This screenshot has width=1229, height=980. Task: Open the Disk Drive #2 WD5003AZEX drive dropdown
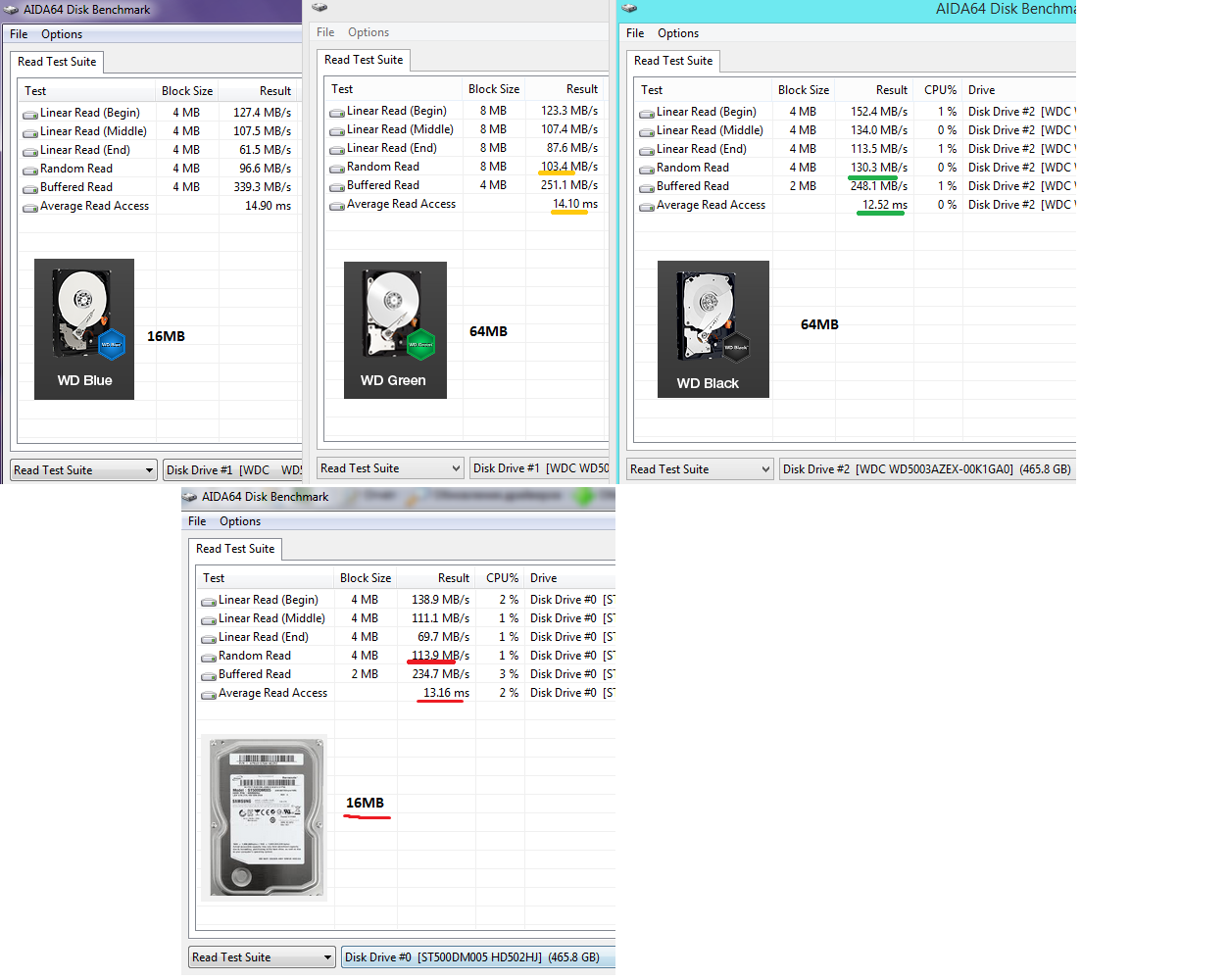(x=927, y=469)
